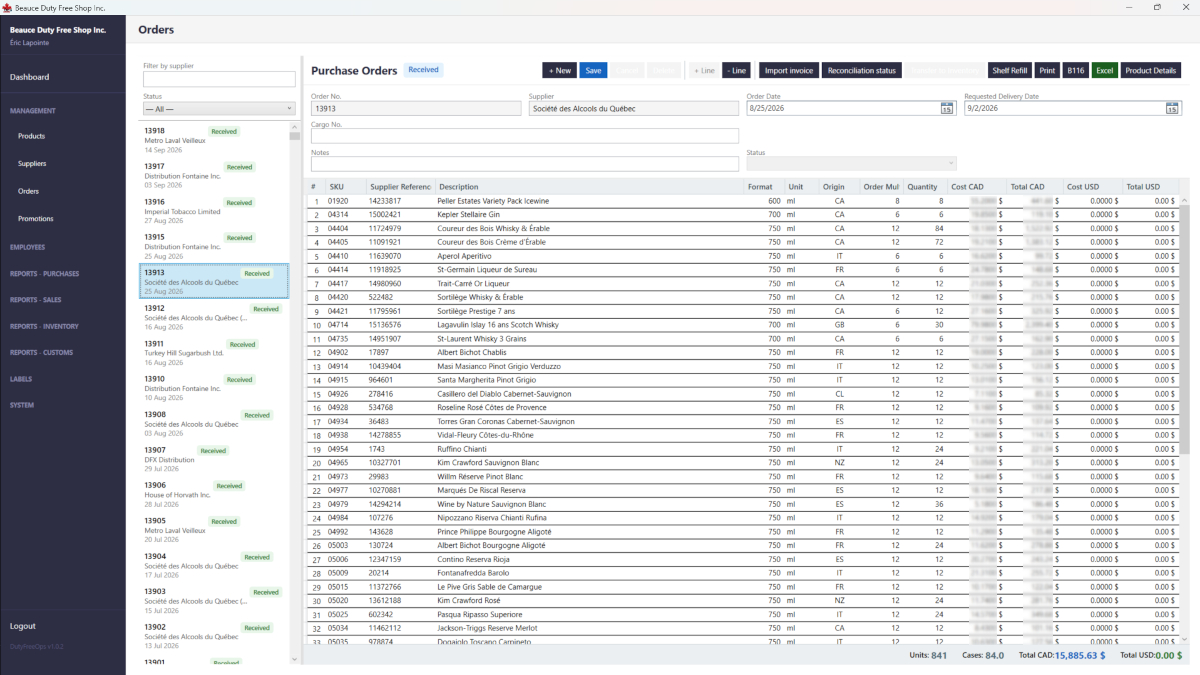Click the Format column header
Screen dimensions: 1200x675
point(763,187)
